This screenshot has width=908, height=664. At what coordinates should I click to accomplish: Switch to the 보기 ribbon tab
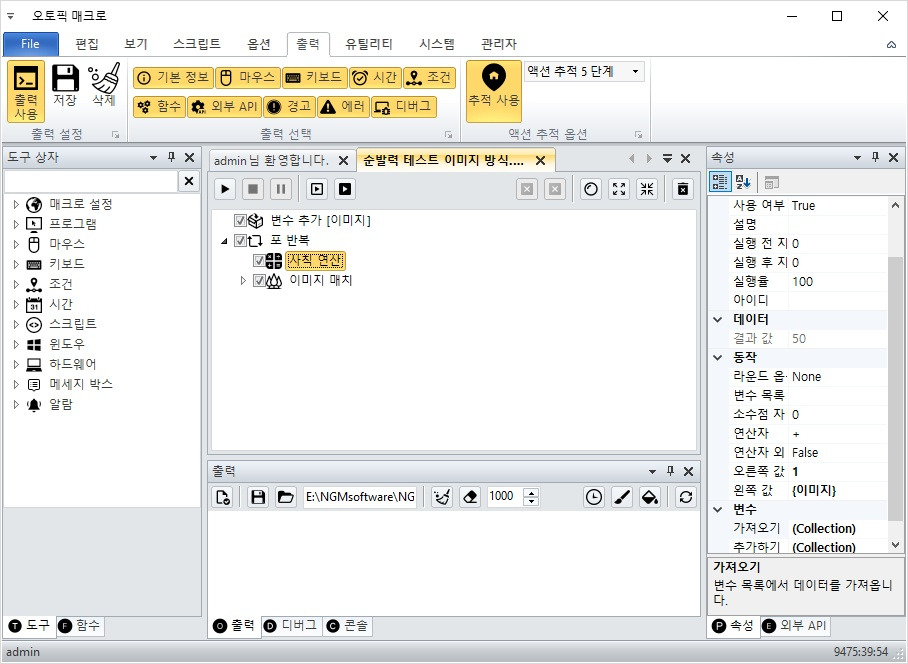[136, 44]
